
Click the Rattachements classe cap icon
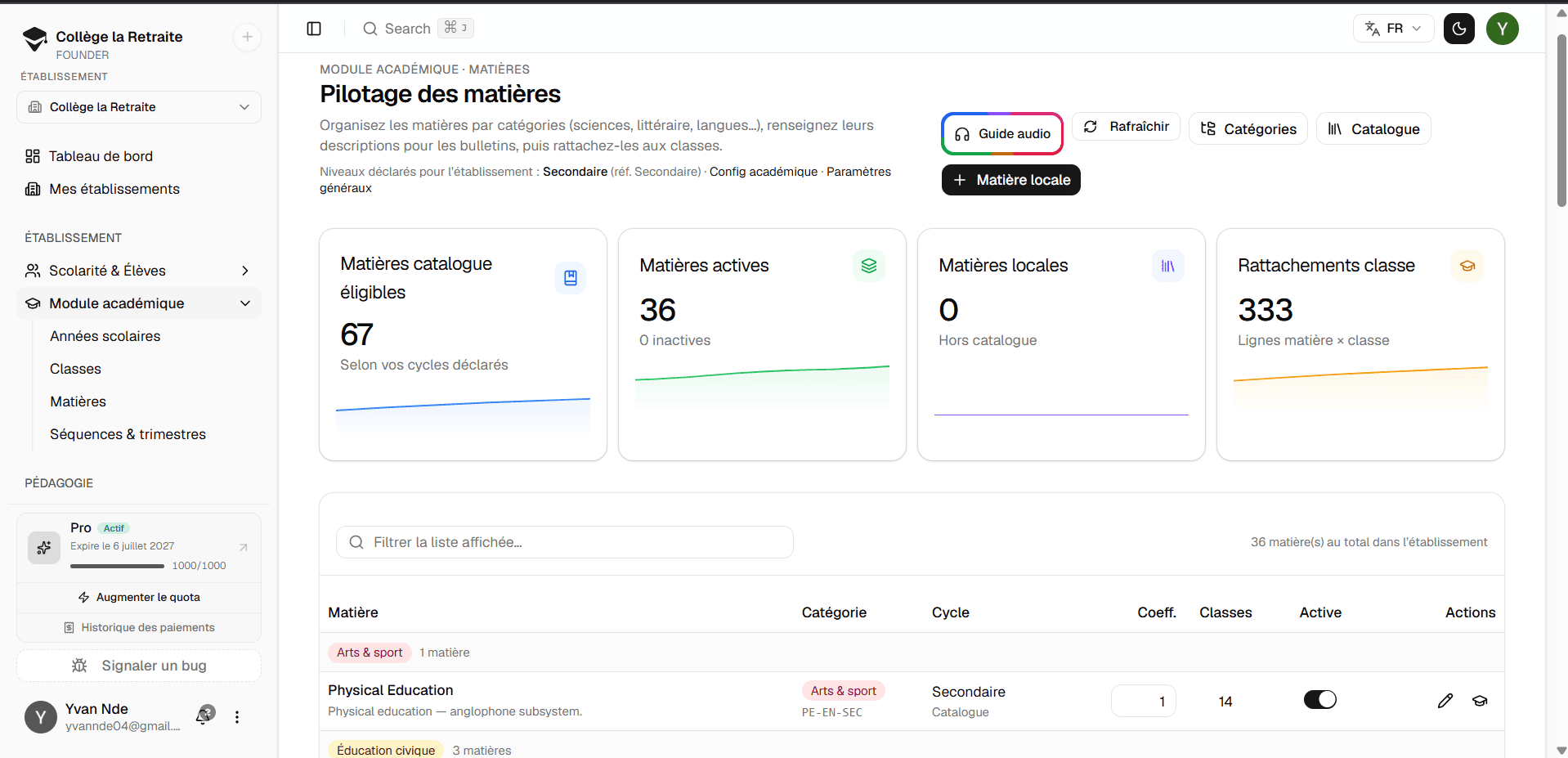[1467, 266]
